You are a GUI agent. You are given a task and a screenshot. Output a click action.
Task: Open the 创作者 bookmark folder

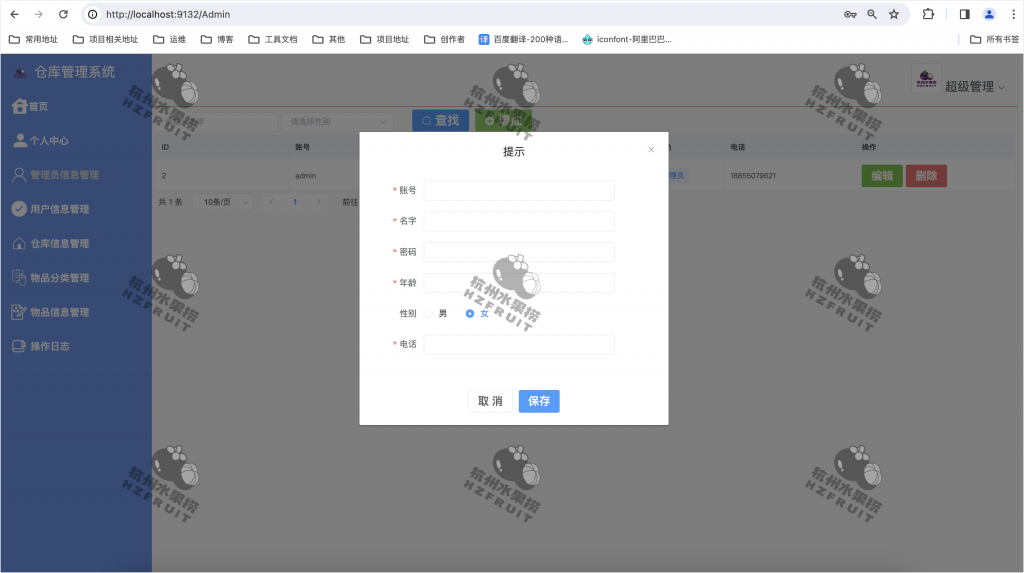pyautogui.click(x=444, y=39)
